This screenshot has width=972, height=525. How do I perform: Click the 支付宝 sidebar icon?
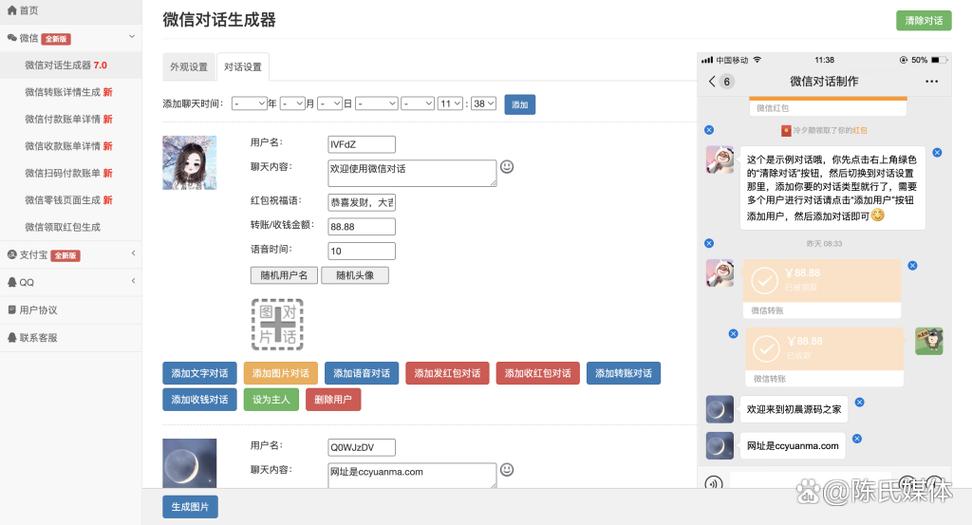[x=12, y=255]
